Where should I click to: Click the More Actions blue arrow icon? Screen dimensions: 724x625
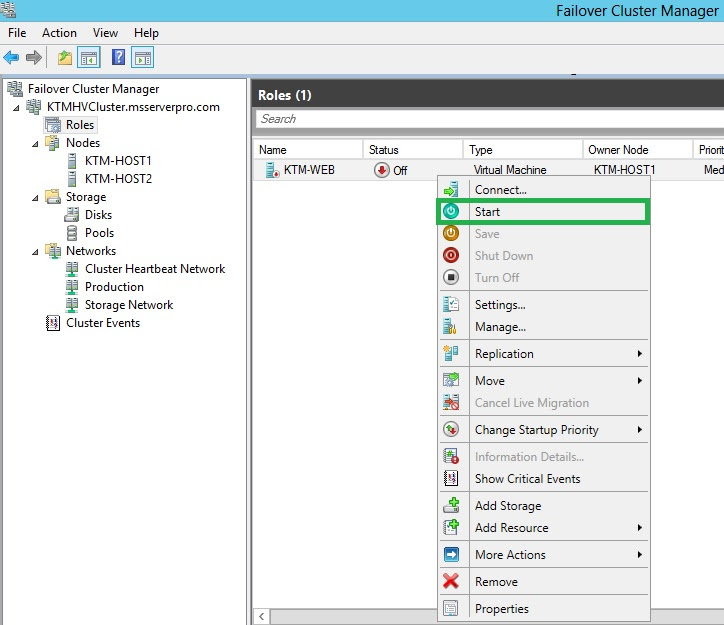451,554
